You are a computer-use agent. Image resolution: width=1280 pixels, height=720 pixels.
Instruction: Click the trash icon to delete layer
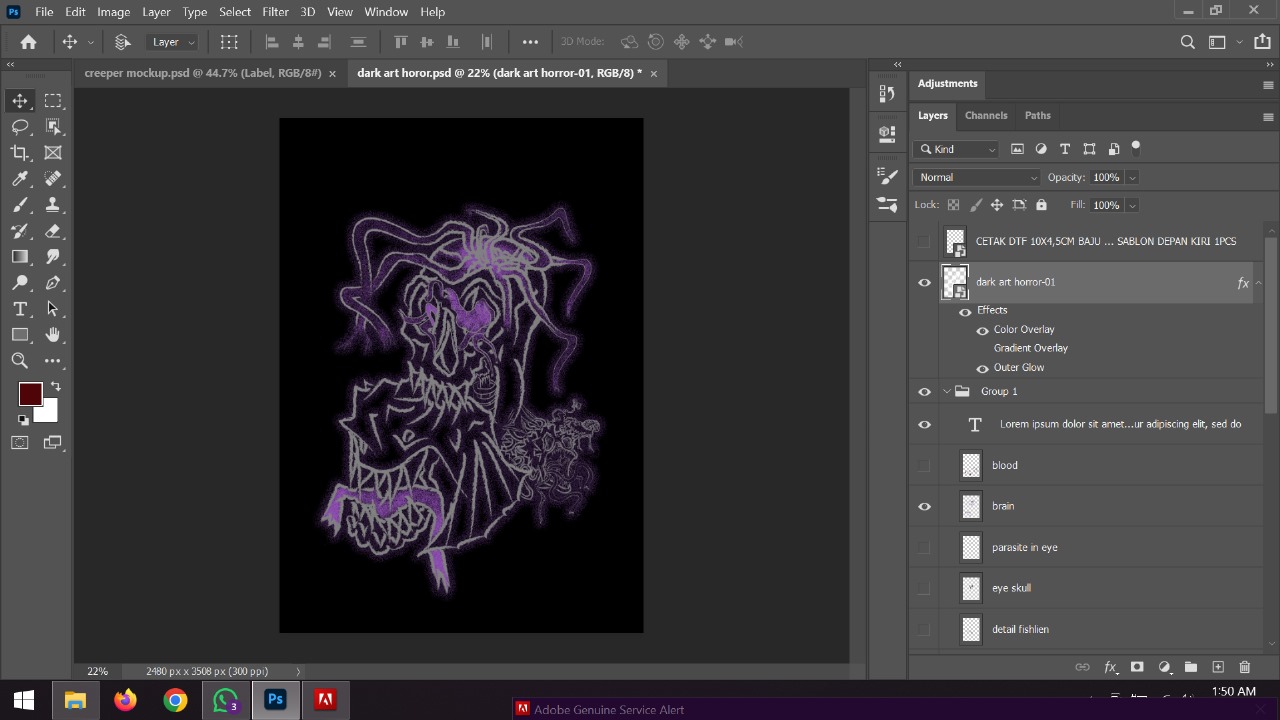pyautogui.click(x=1244, y=667)
